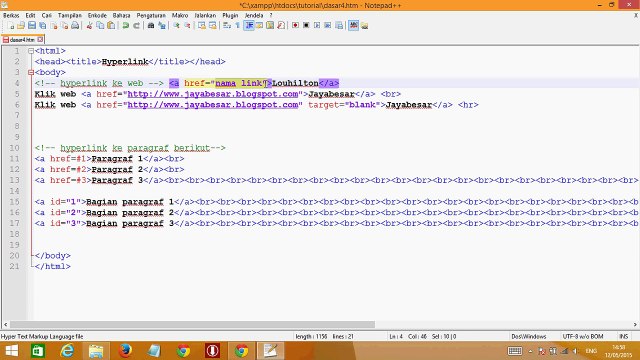
Task: Click the Document Map toolbar icon
Action: [270, 25]
